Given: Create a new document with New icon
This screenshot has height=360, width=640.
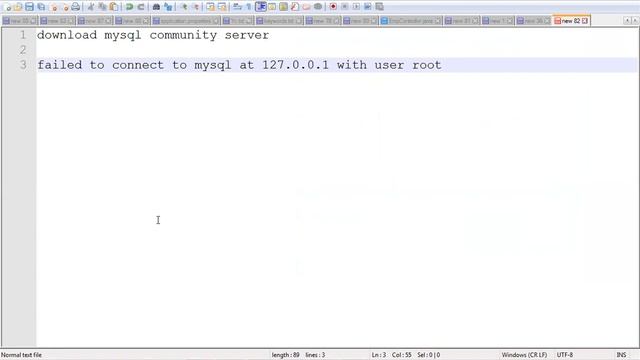Looking at the screenshot, I should pos(7,7).
